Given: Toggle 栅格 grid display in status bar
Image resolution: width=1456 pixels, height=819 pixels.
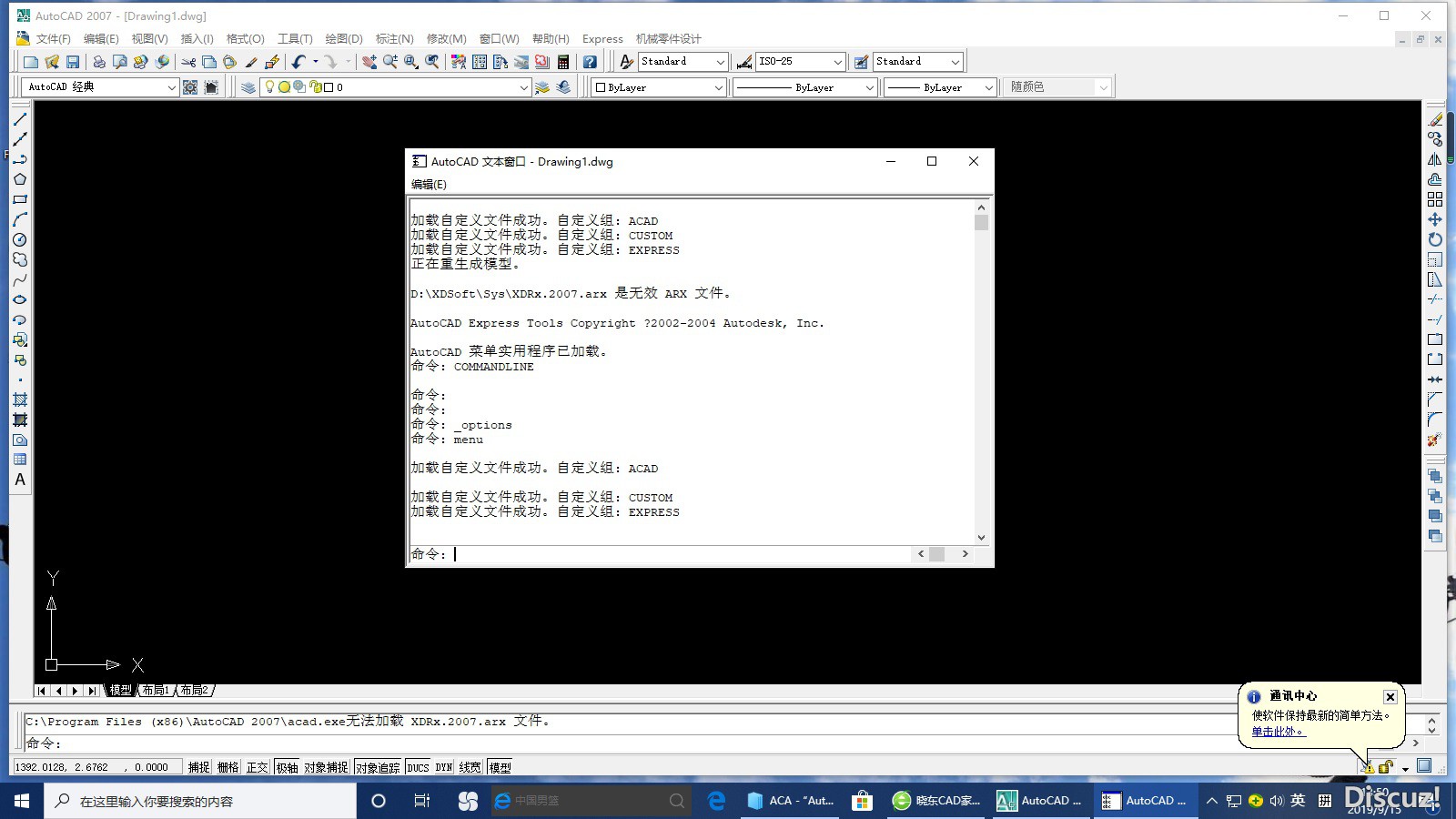Looking at the screenshot, I should (228, 767).
